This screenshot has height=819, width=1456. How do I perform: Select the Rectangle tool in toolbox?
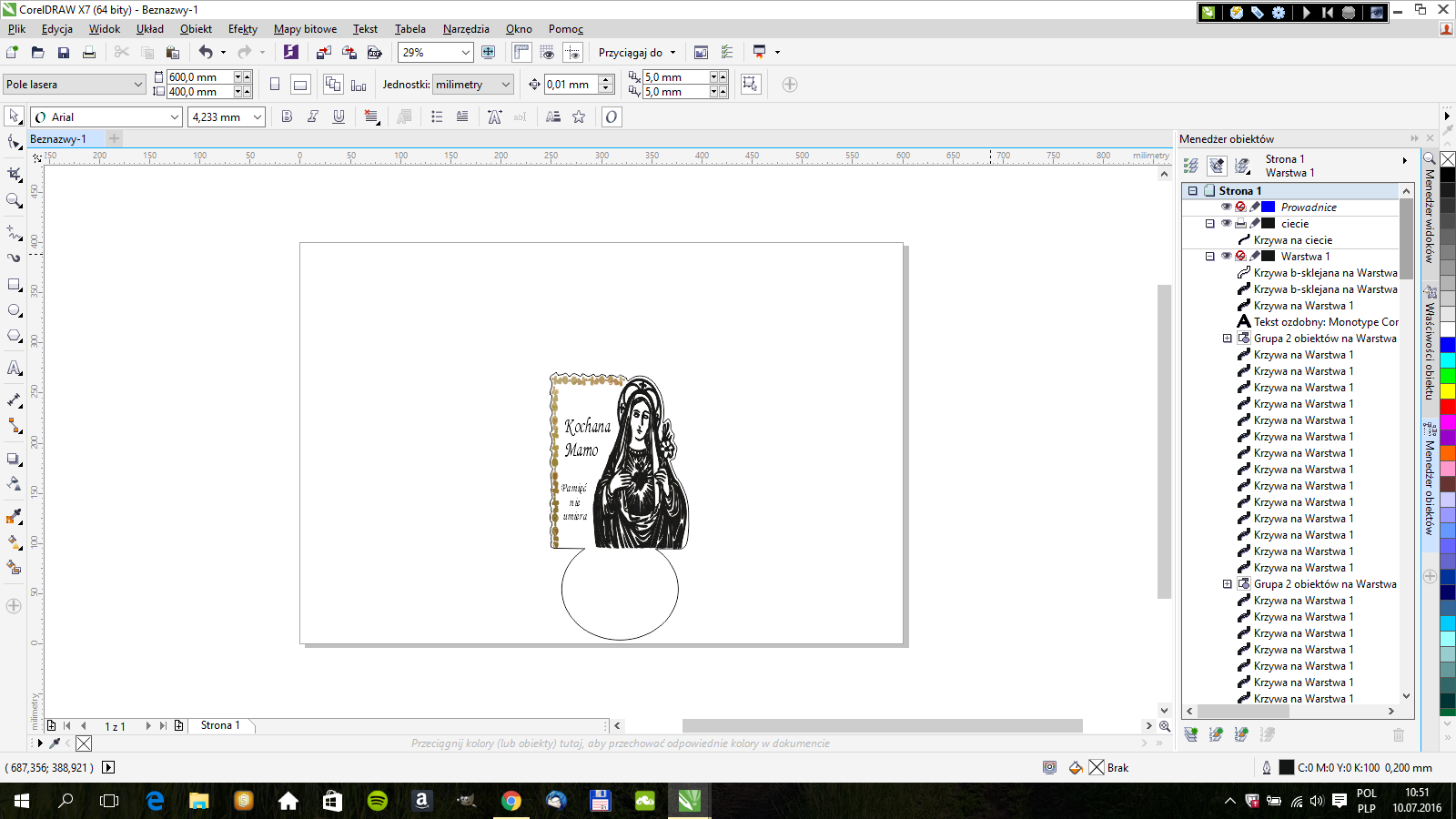pyautogui.click(x=14, y=285)
